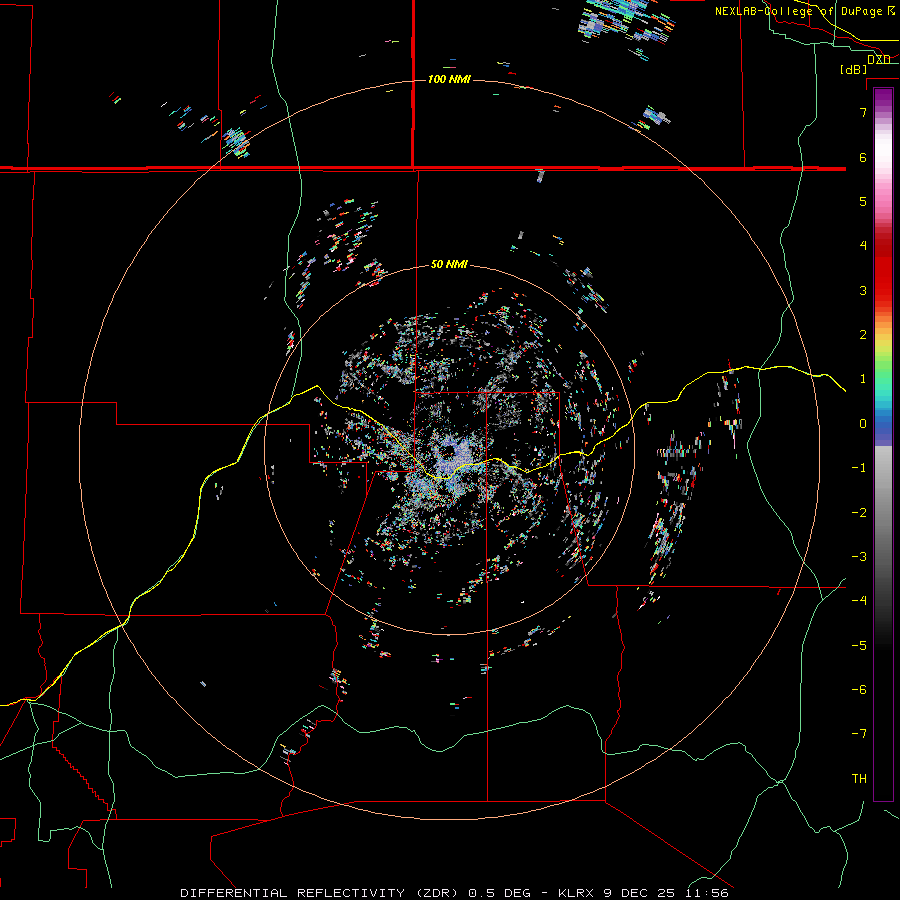Click the 1 dB scale label

pos(863,379)
